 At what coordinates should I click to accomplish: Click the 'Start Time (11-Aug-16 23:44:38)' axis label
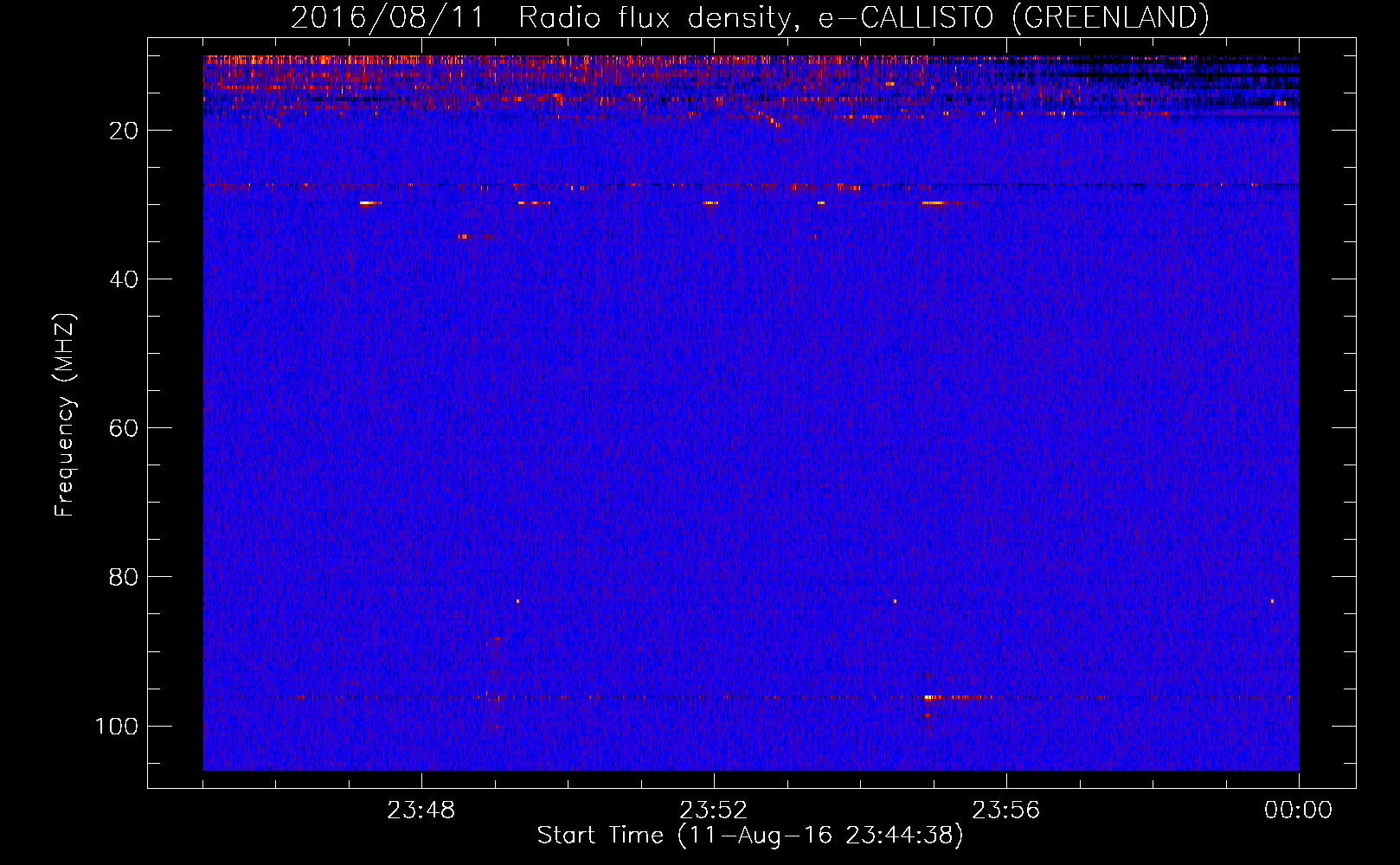tap(749, 836)
